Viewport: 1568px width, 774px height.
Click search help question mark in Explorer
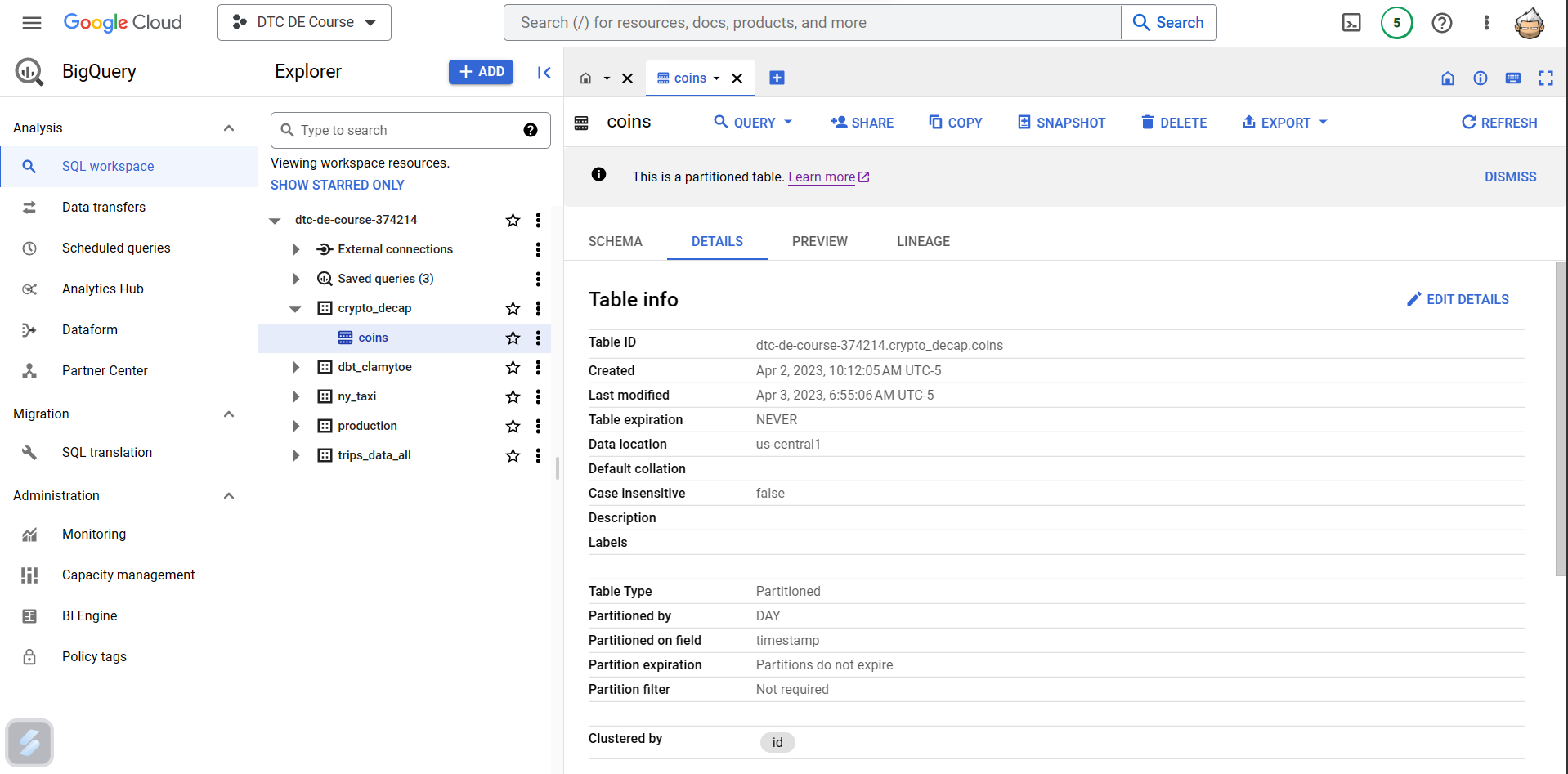531,130
